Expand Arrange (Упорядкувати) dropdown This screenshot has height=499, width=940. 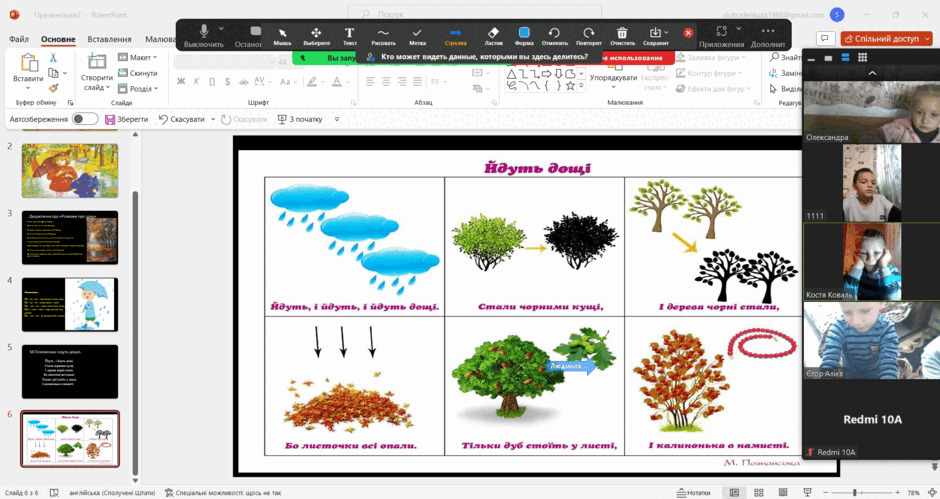pos(613,88)
